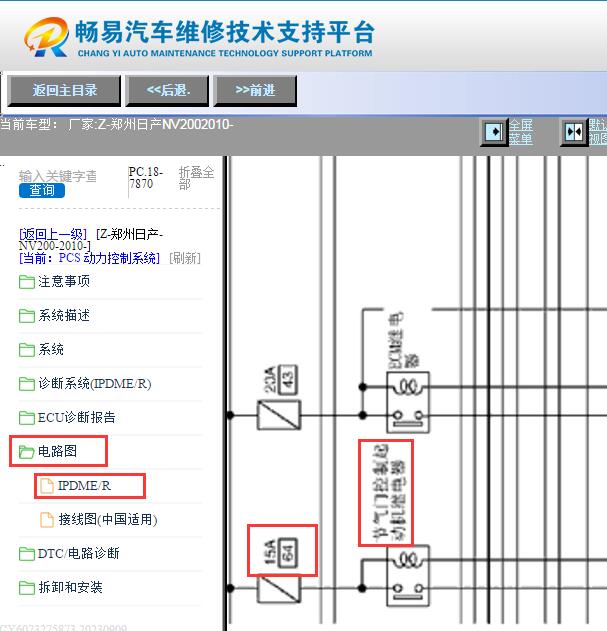Collapse the 电路图 folder

tap(57, 451)
